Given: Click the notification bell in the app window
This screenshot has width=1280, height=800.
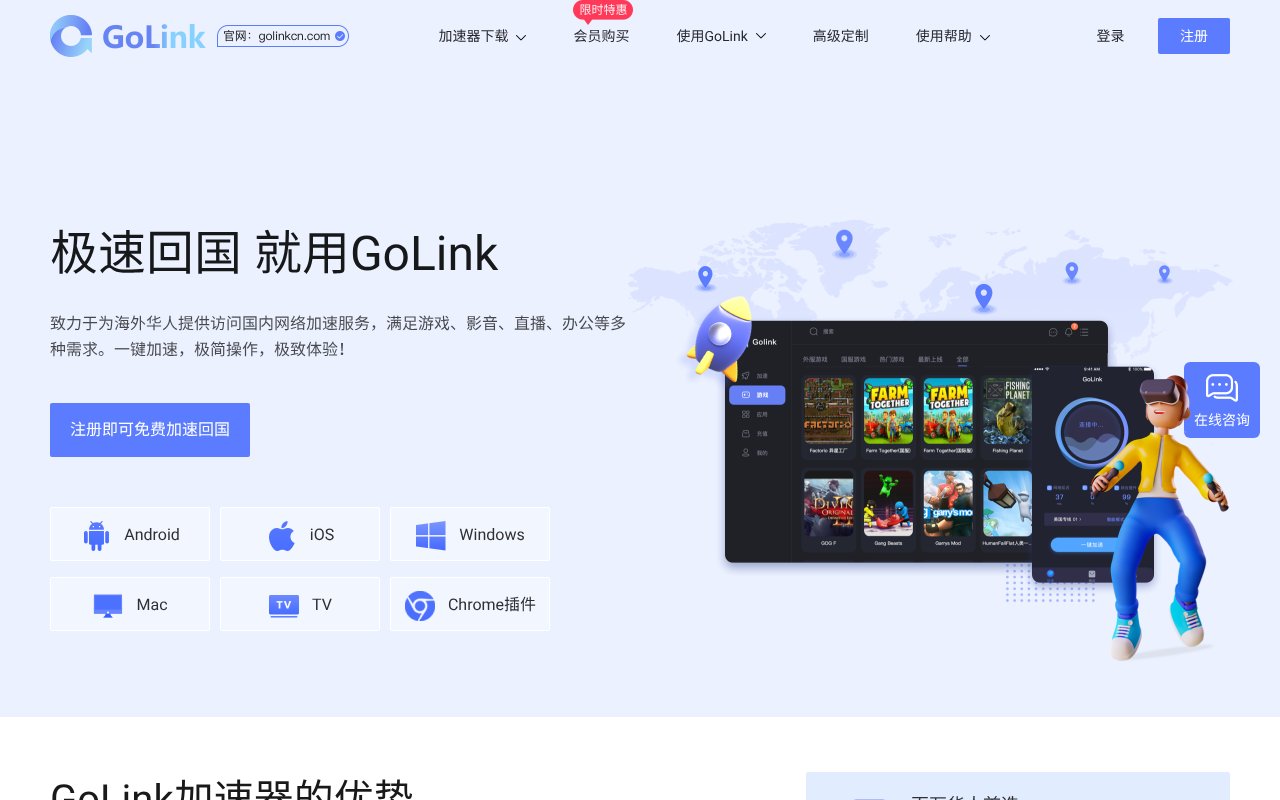Looking at the screenshot, I should [x=1068, y=332].
